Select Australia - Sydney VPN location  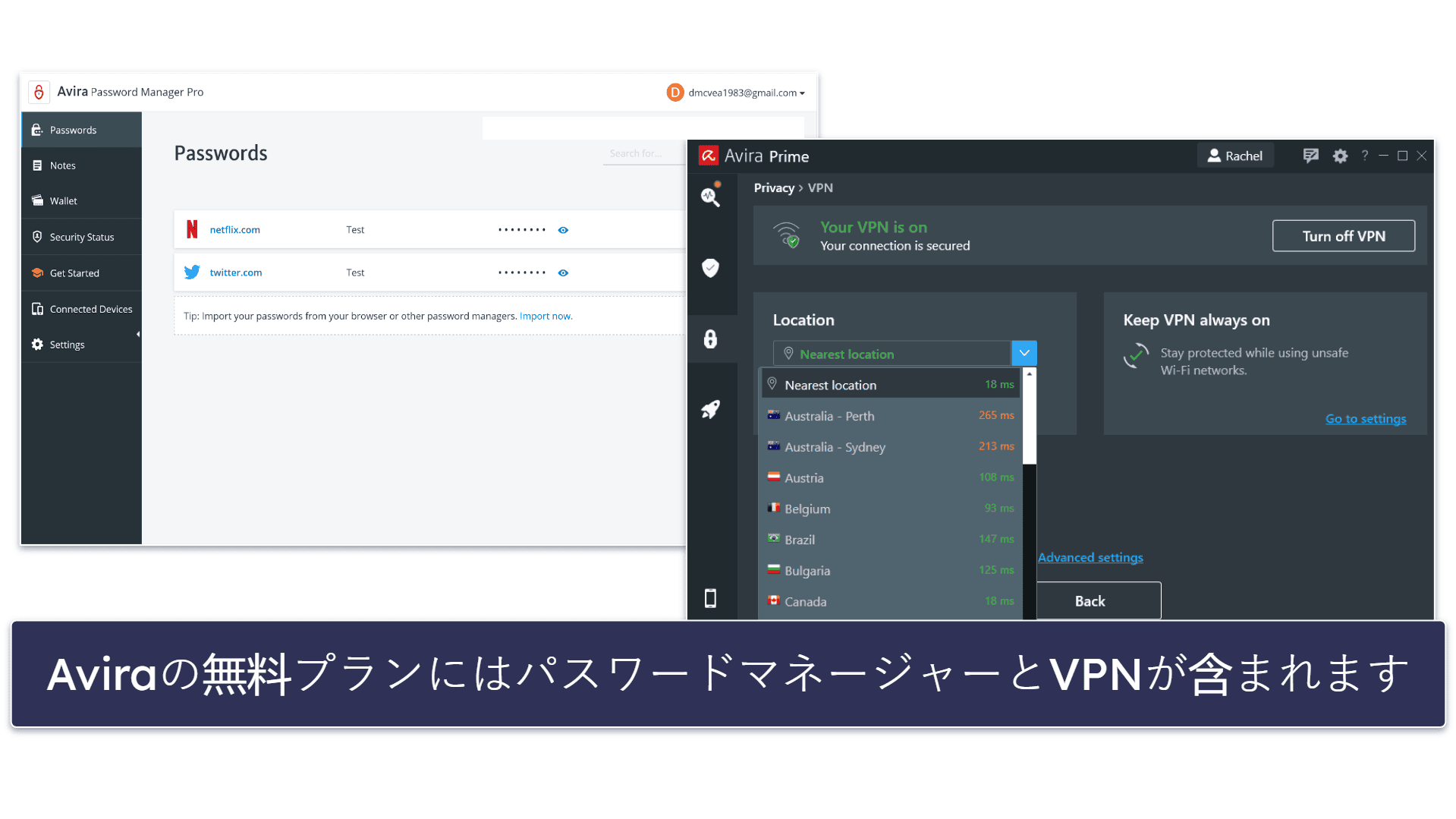[891, 447]
